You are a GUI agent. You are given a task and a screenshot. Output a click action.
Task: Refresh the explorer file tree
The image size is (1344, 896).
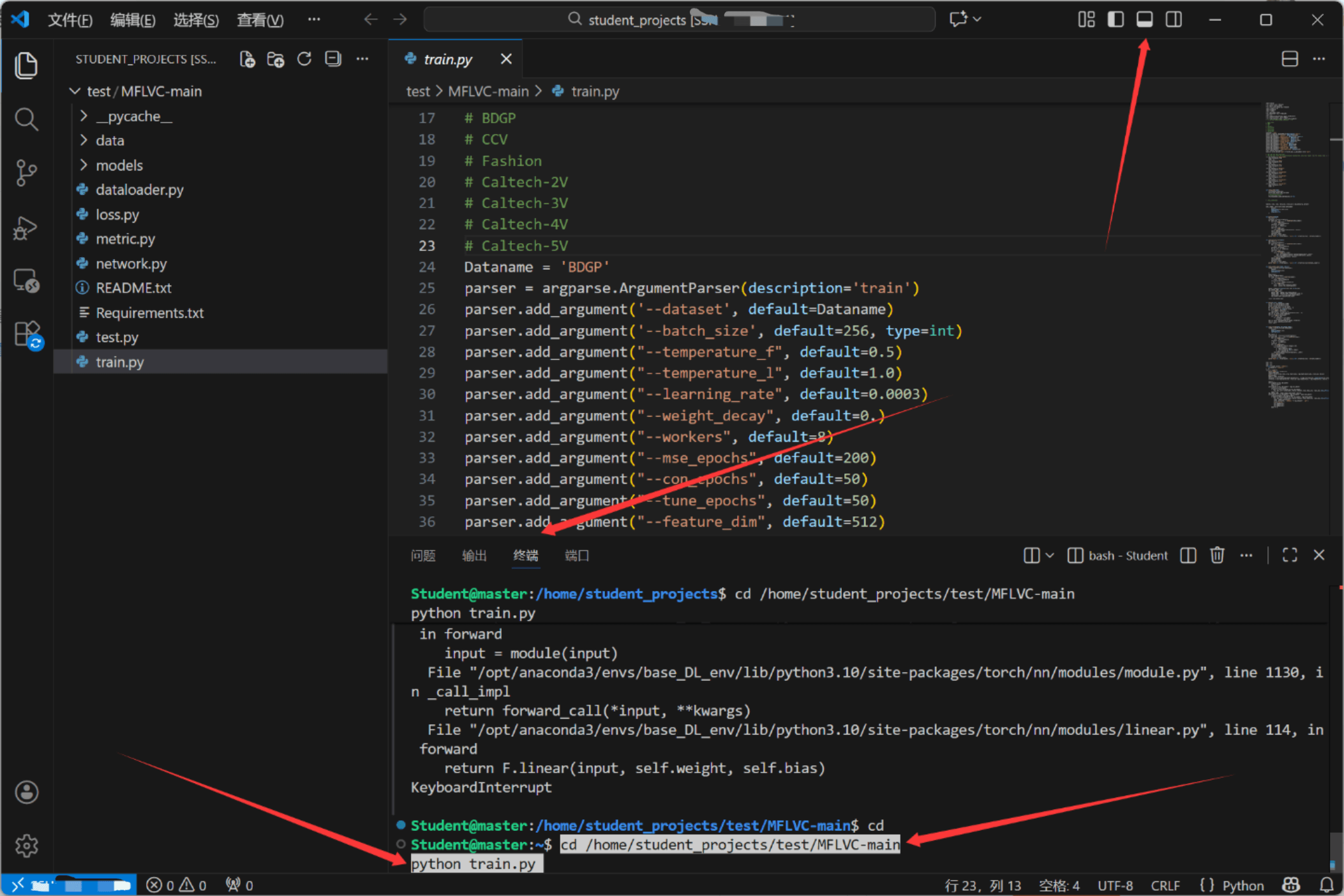coord(304,59)
